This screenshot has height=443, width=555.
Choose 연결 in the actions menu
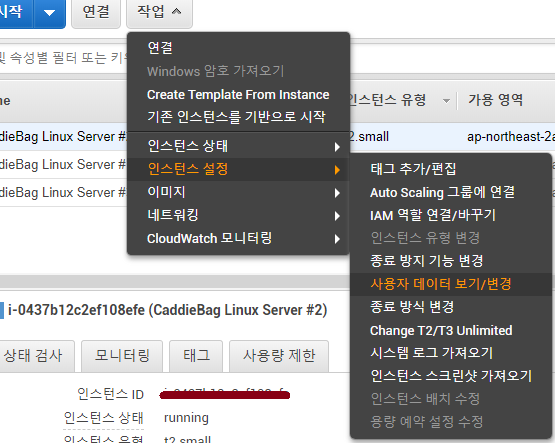click(238, 47)
